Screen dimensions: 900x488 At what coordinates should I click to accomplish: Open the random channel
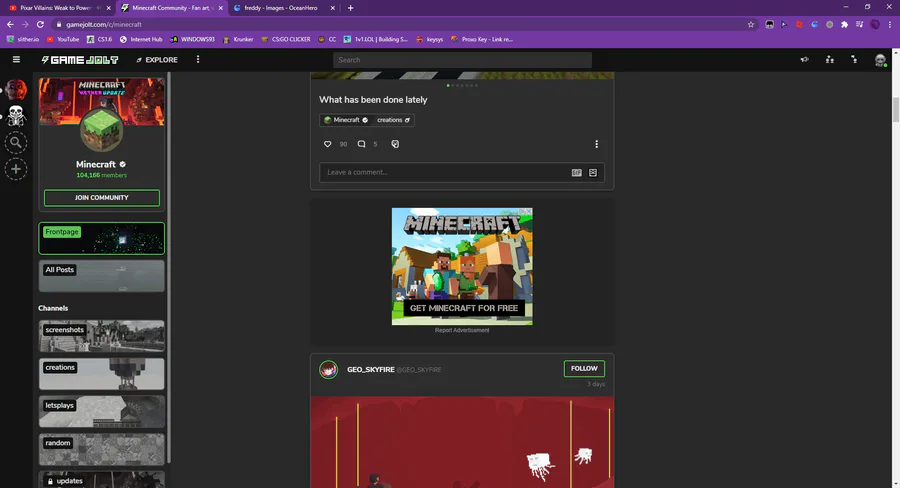[102, 450]
